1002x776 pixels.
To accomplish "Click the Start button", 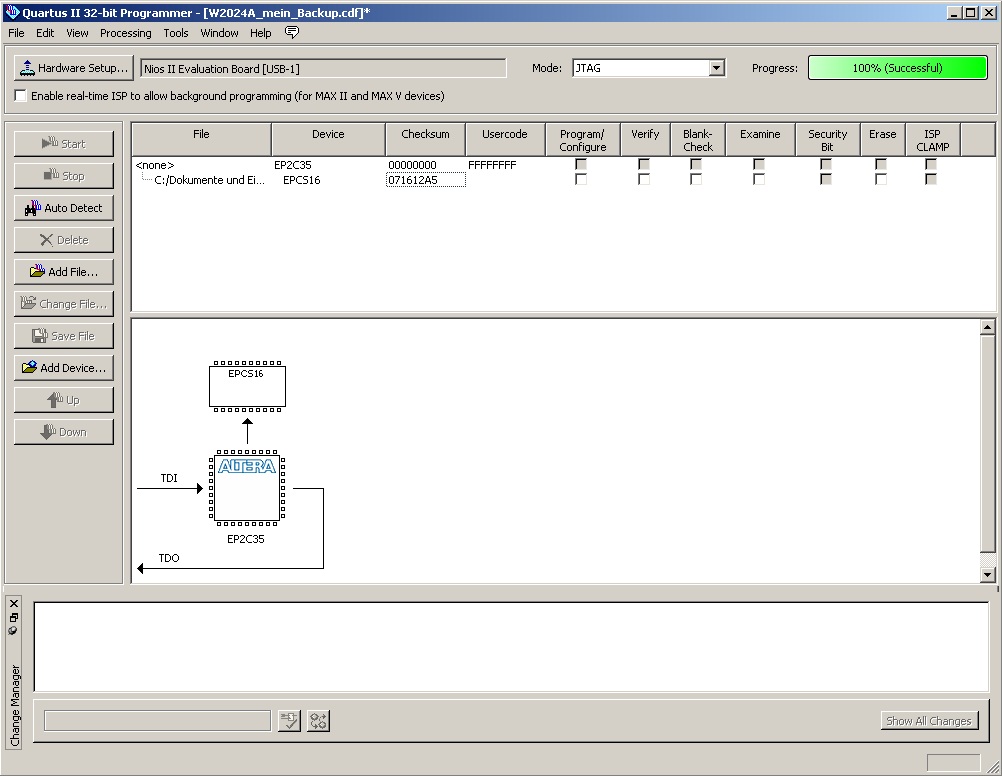I will [64, 144].
